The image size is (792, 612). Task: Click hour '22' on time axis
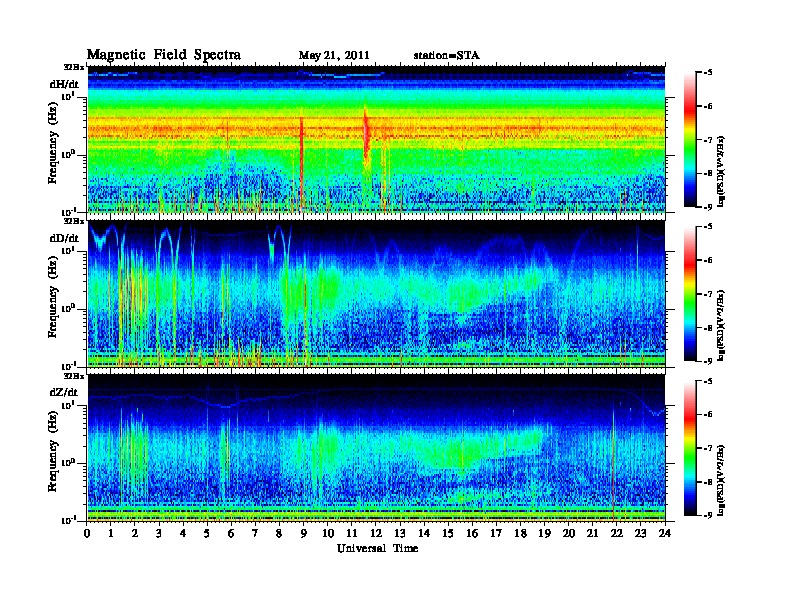click(617, 533)
